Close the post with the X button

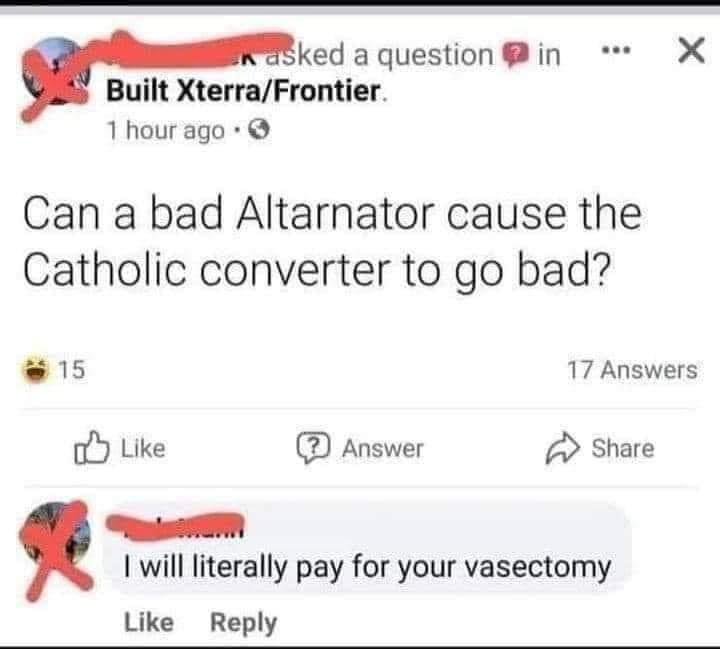point(686,53)
